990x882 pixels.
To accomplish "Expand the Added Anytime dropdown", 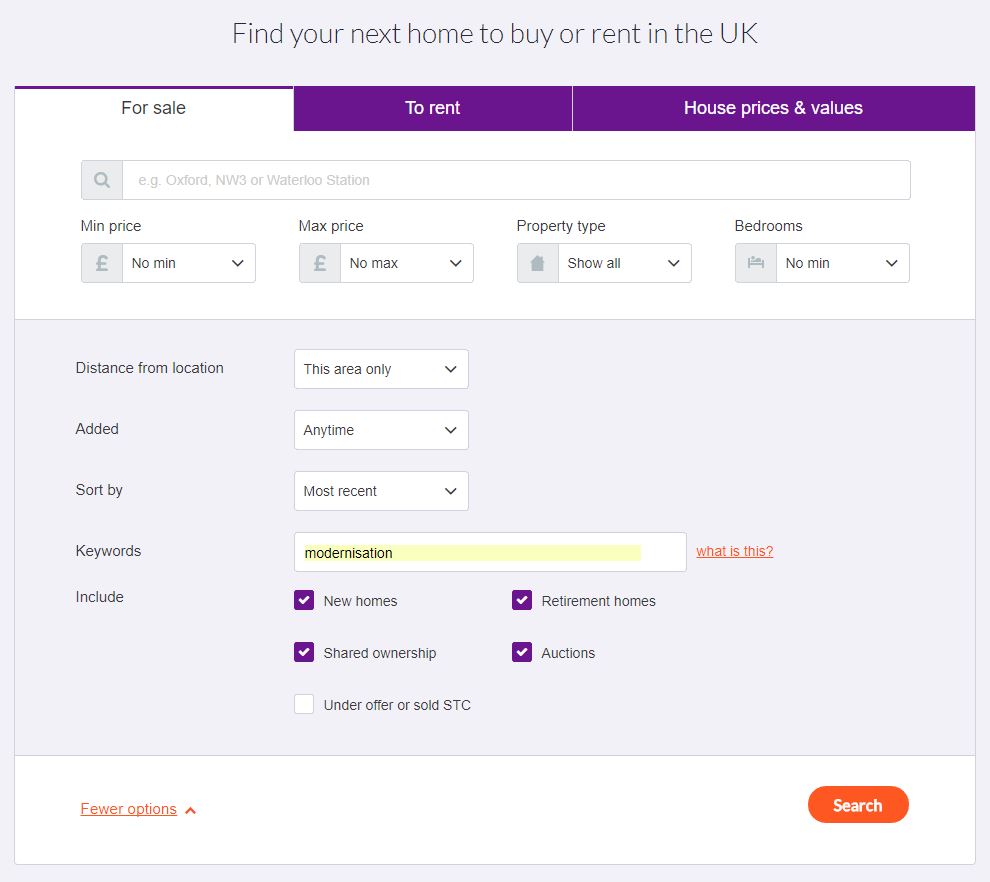I will pyautogui.click(x=381, y=430).
